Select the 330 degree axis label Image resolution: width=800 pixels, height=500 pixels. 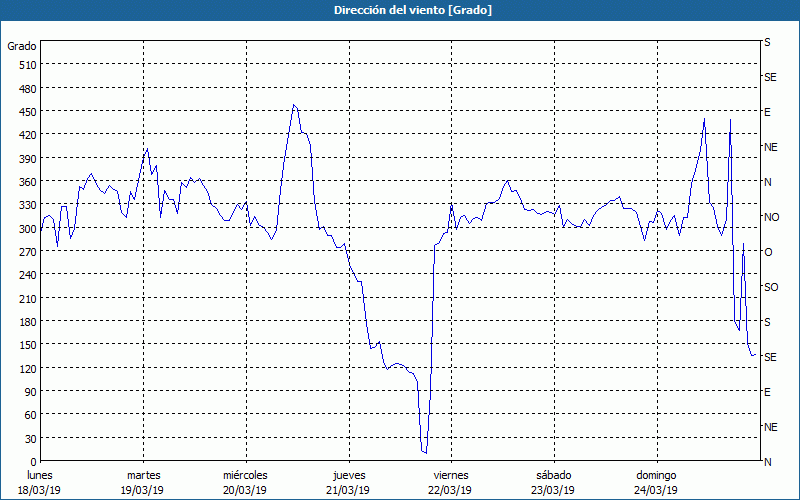point(29,205)
